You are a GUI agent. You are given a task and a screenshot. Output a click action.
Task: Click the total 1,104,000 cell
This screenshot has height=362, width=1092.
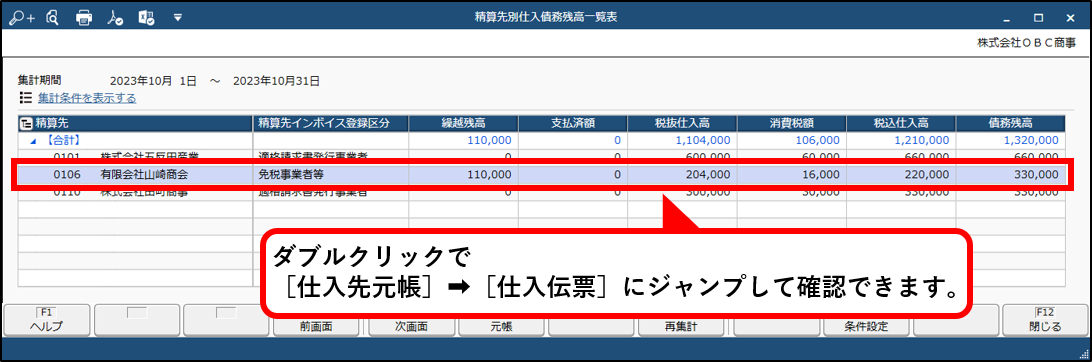[x=682, y=140]
